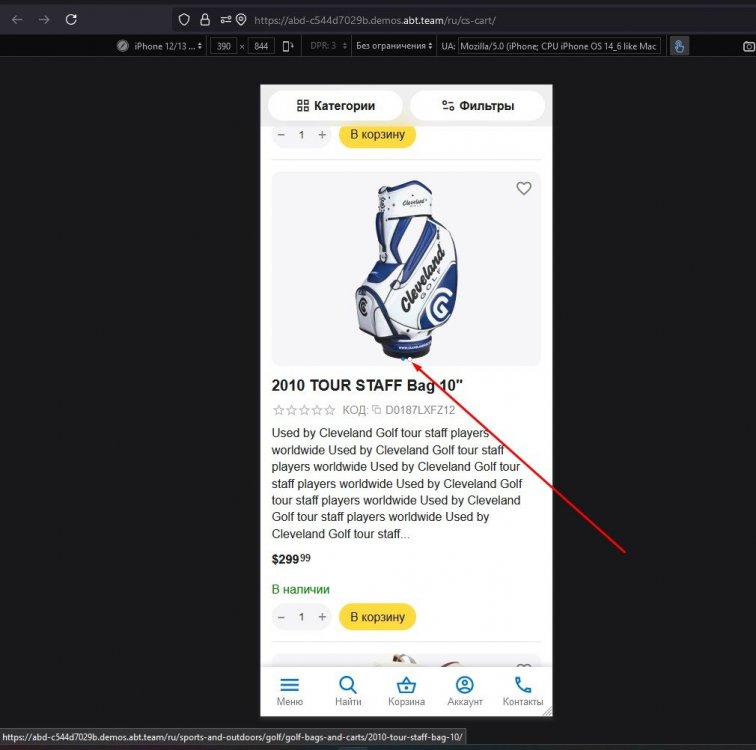Click the 'Used by Cleveland Golf' description text
This screenshot has height=750, width=756.
tap(397, 483)
